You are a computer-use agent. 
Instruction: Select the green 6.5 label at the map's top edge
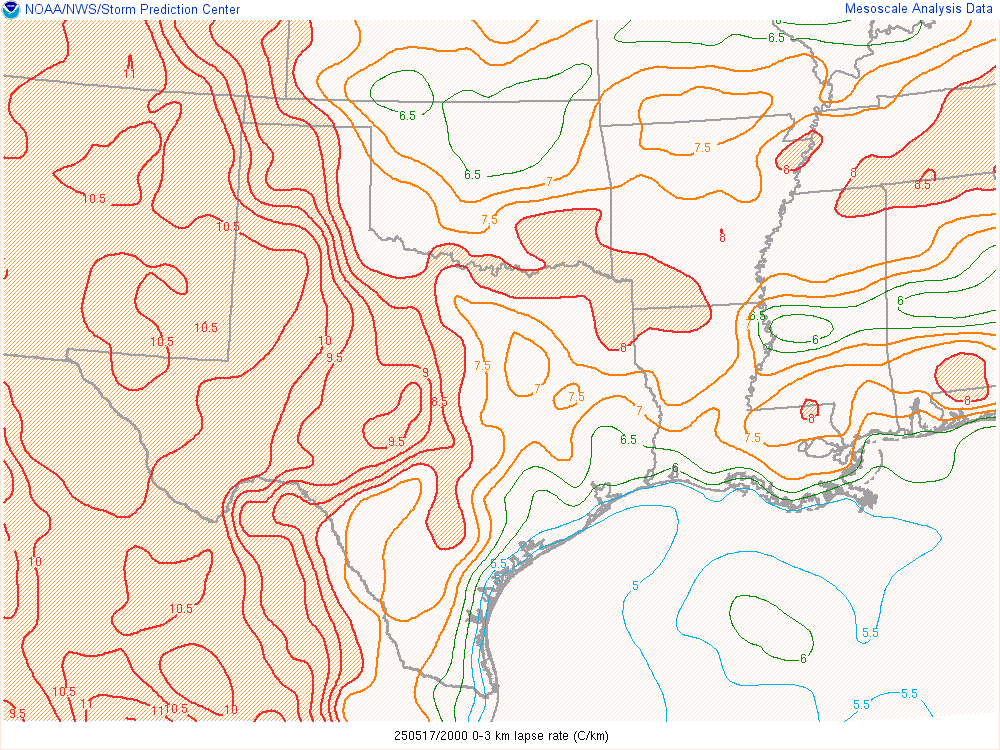(x=776, y=37)
